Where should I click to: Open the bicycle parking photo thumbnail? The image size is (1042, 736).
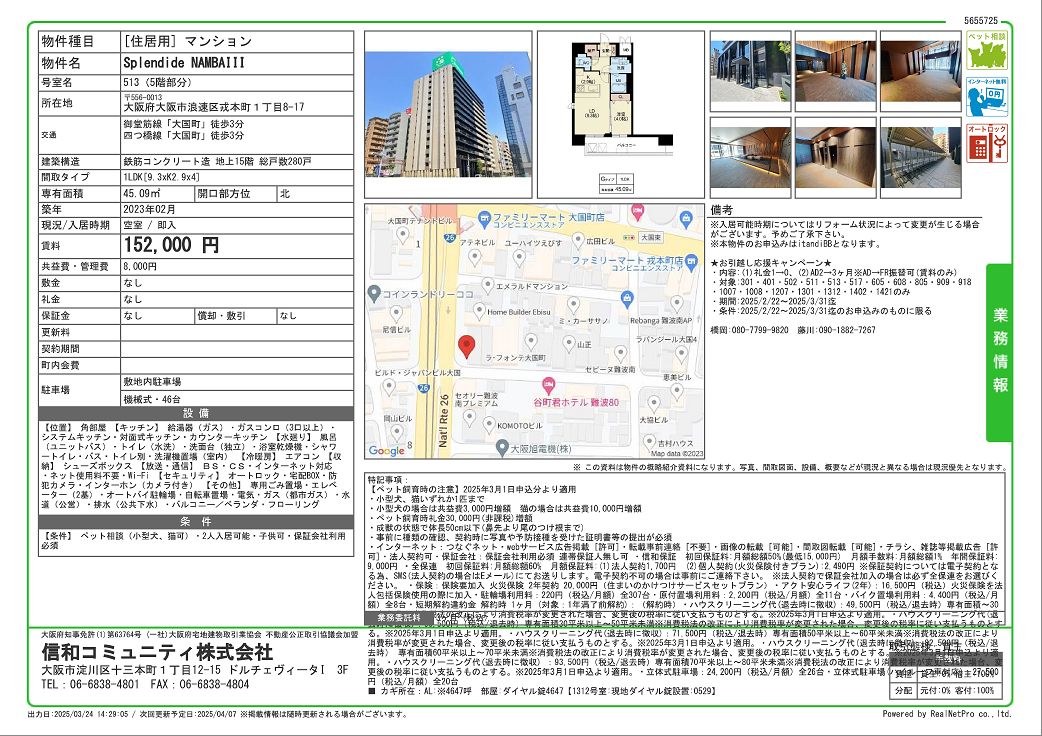click(921, 157)
